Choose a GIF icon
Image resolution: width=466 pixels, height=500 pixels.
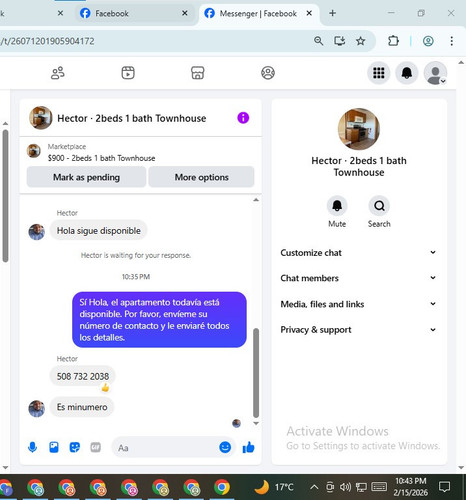click(96, 447)
